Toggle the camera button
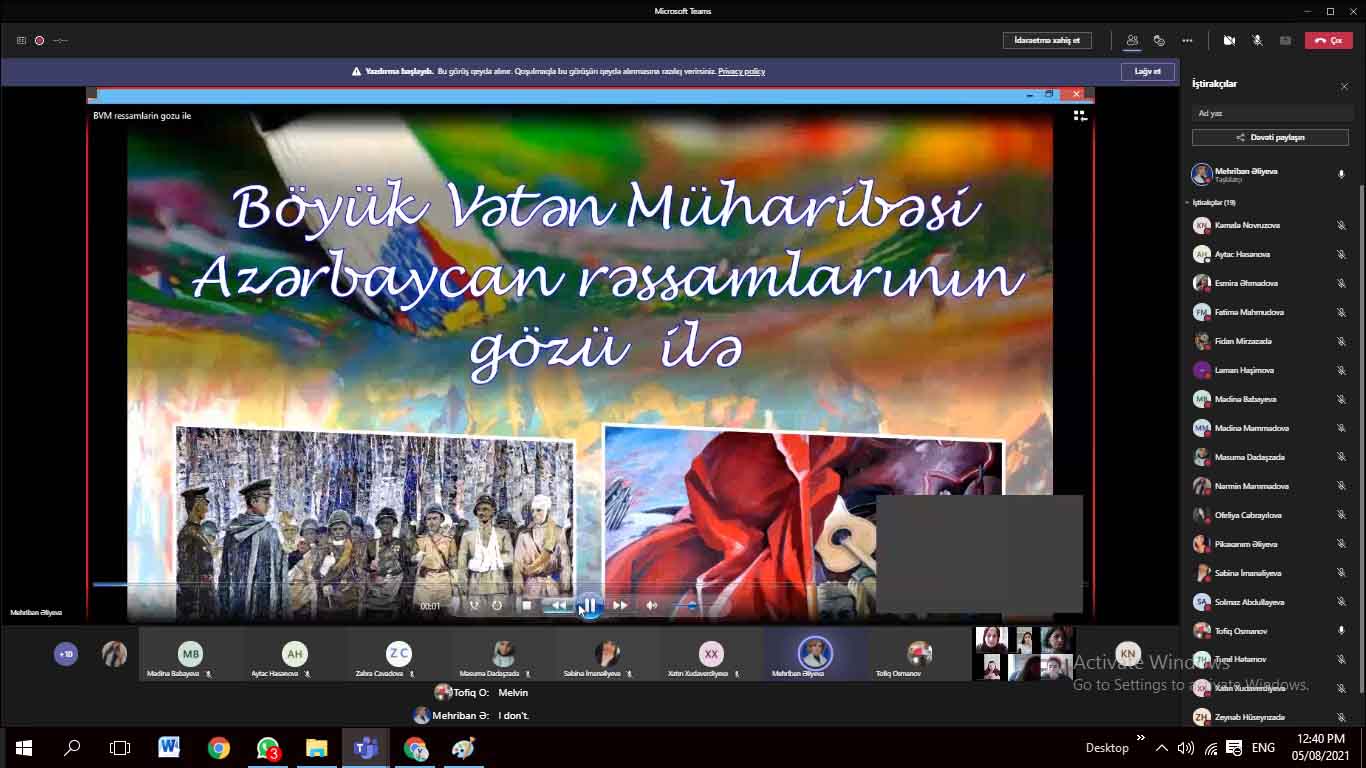Viewport: 1366px width, 768px height. tap(1229, 41)
